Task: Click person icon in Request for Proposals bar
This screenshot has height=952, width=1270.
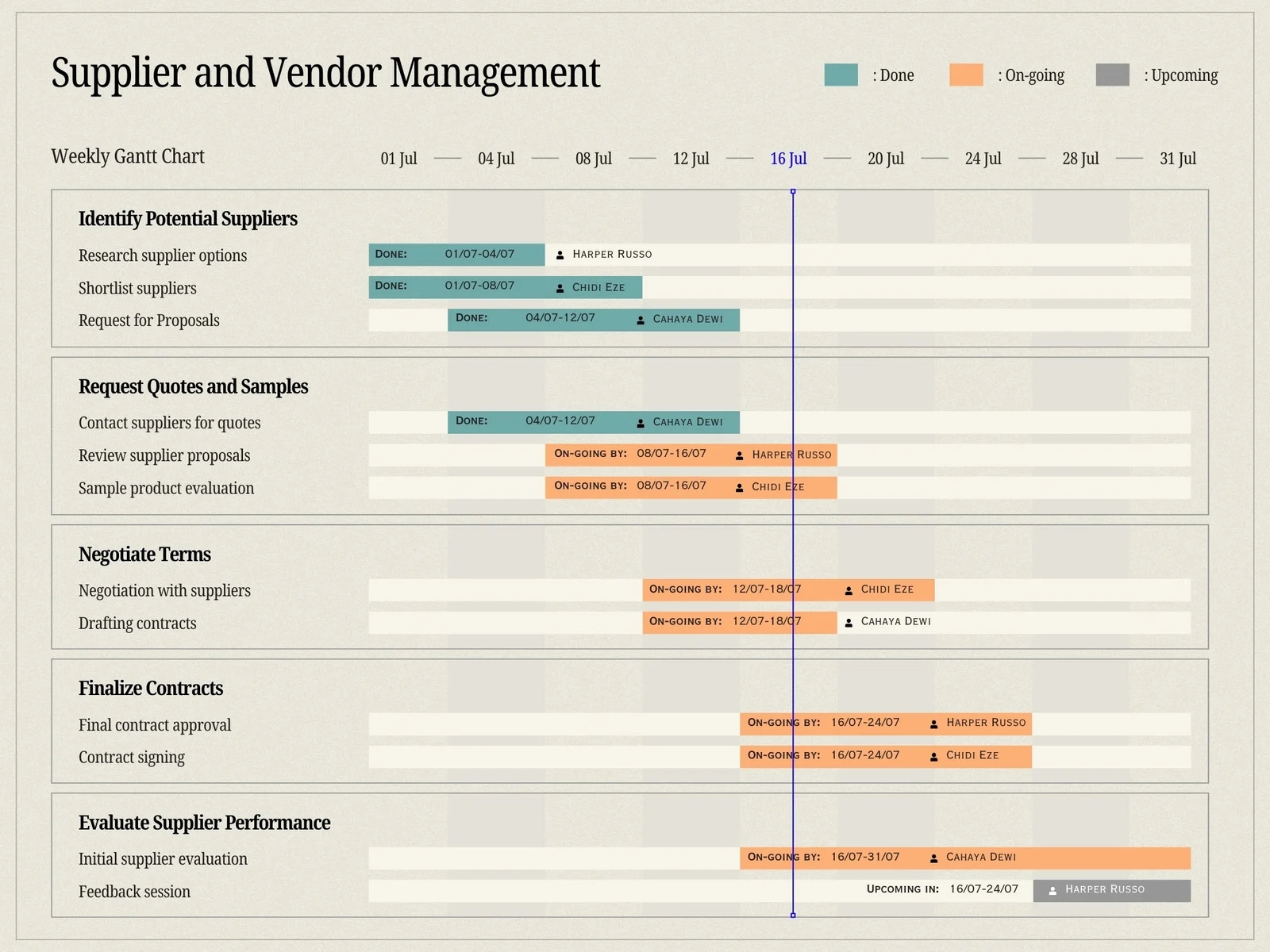Action: 641,320
